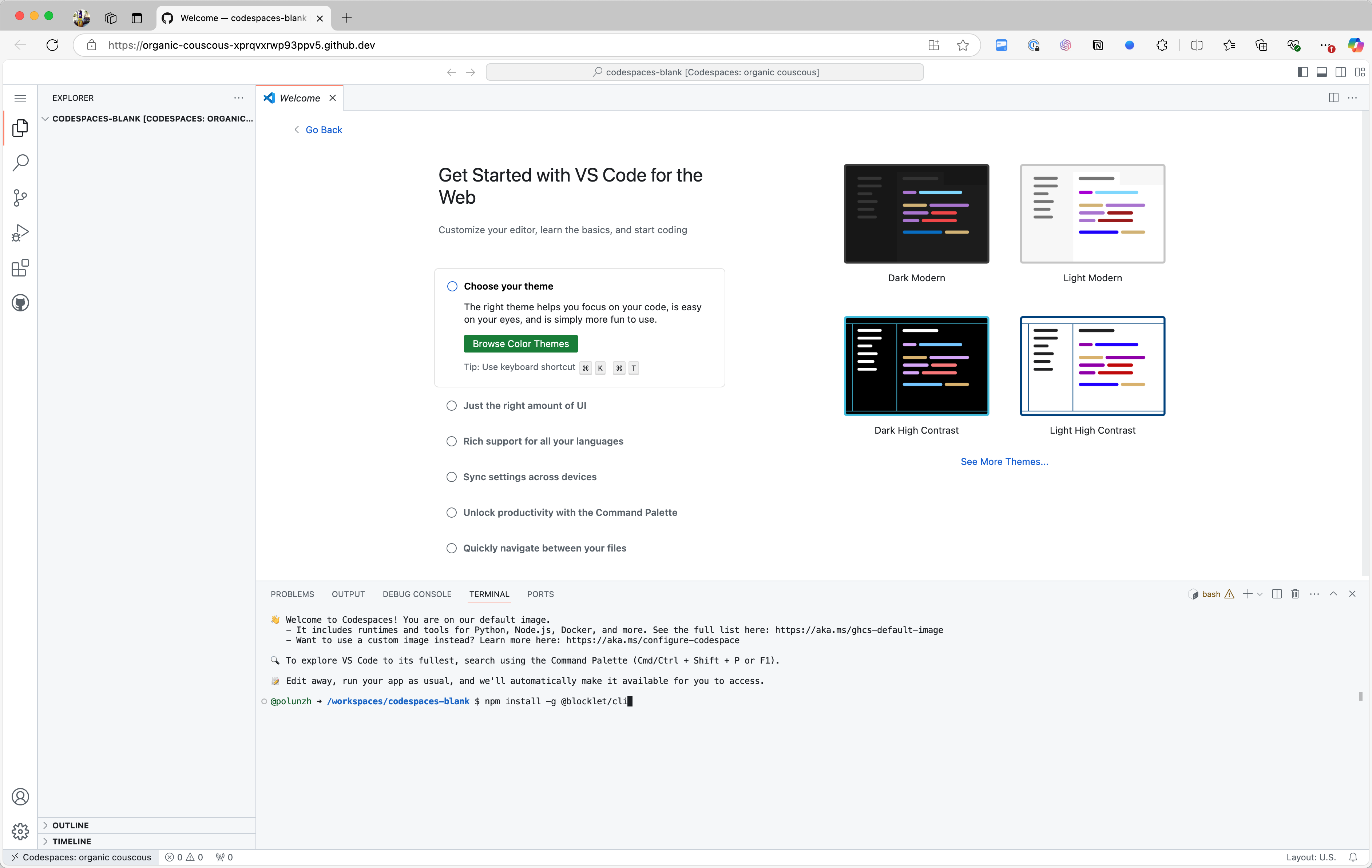1372x868 pixels.
Task: Choose the Dark High Contrast theme preview
Action: pos(916,366)
